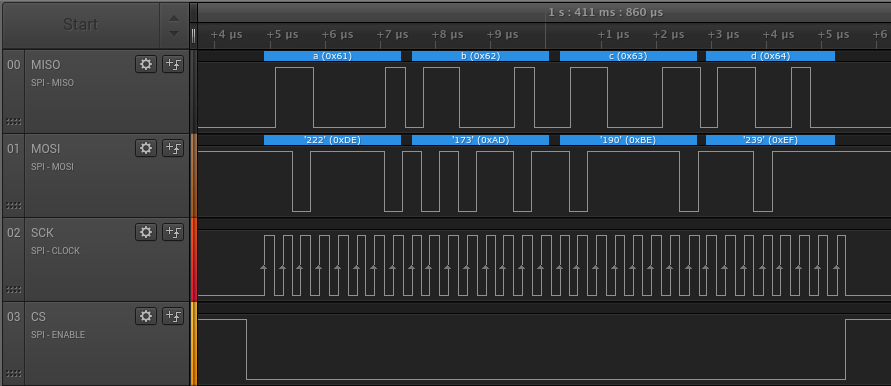Grab the CS channel drag handle dots
891x386 pixels.
(14, 373)
